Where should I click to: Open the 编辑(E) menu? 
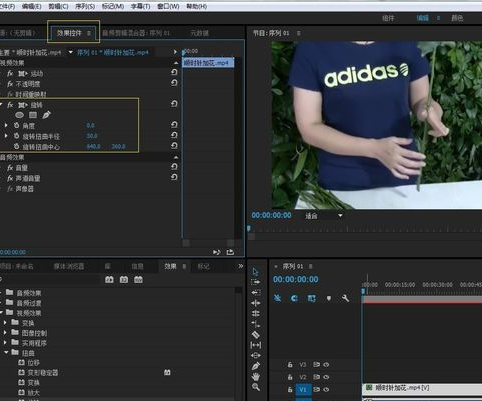[32, 6]
